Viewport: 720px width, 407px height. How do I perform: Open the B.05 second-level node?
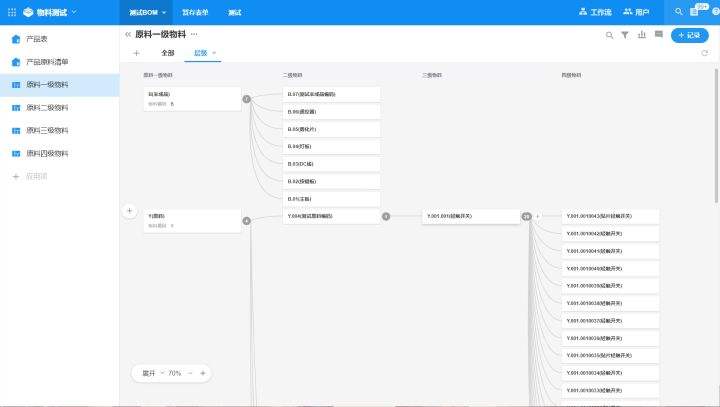click(332, 129)
